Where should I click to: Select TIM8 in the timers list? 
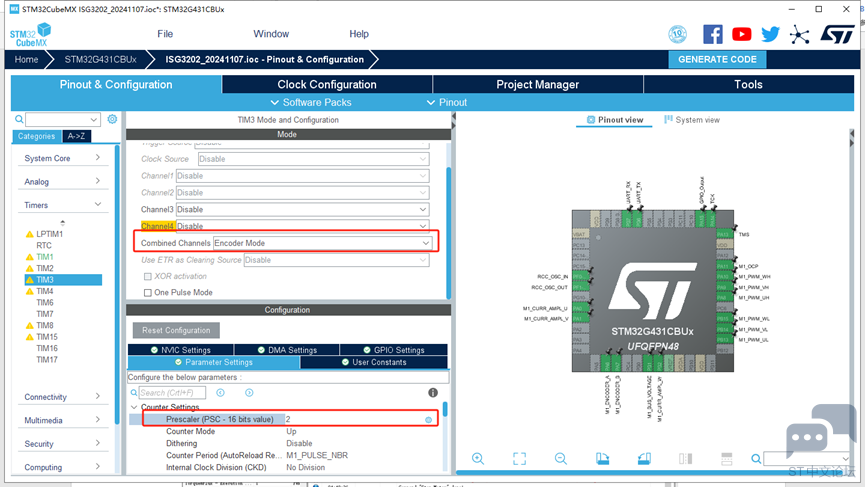(45, 325)
